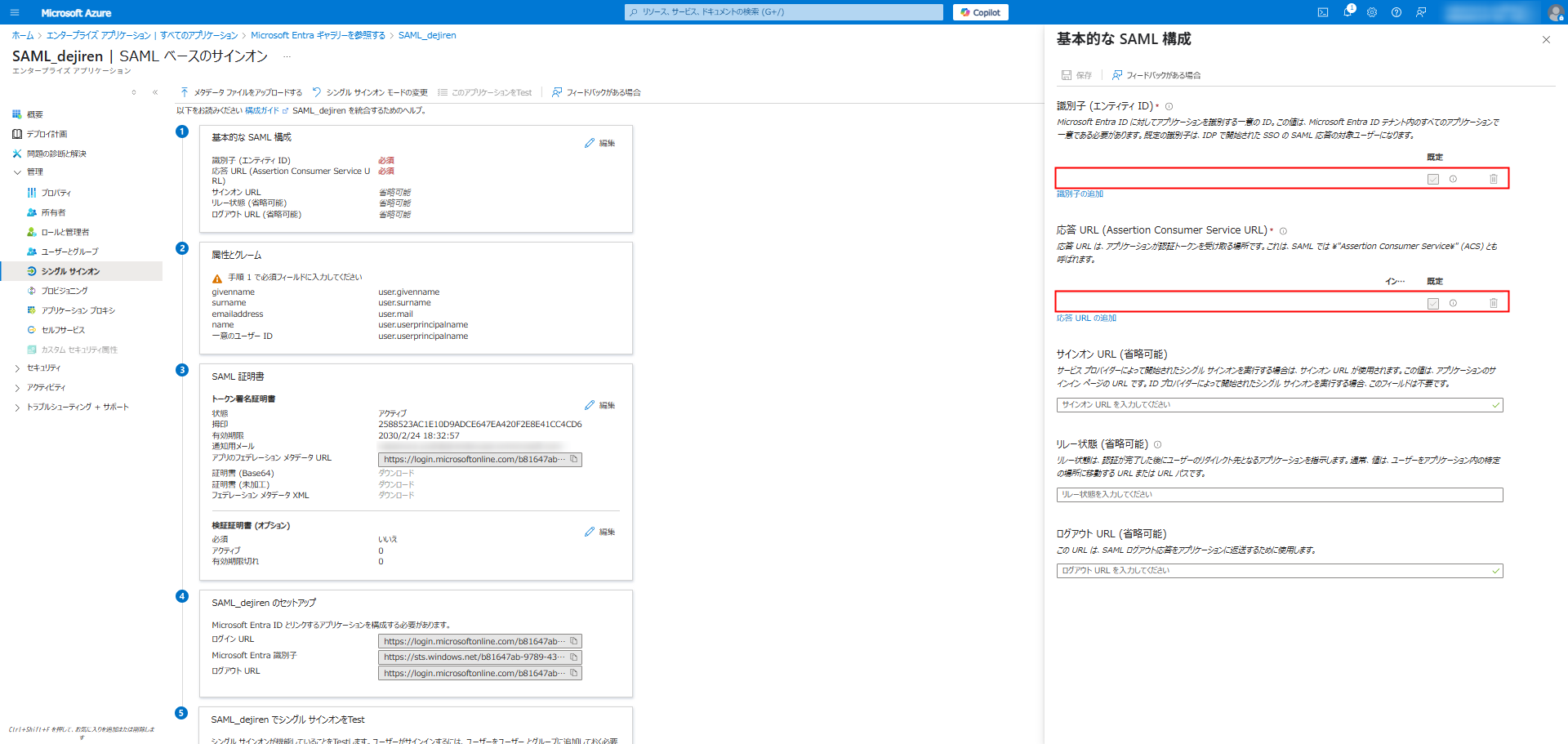The width and height of the screenshot is (1568, 744).
Task: Open the help question mark
Action: (1396, 12)
